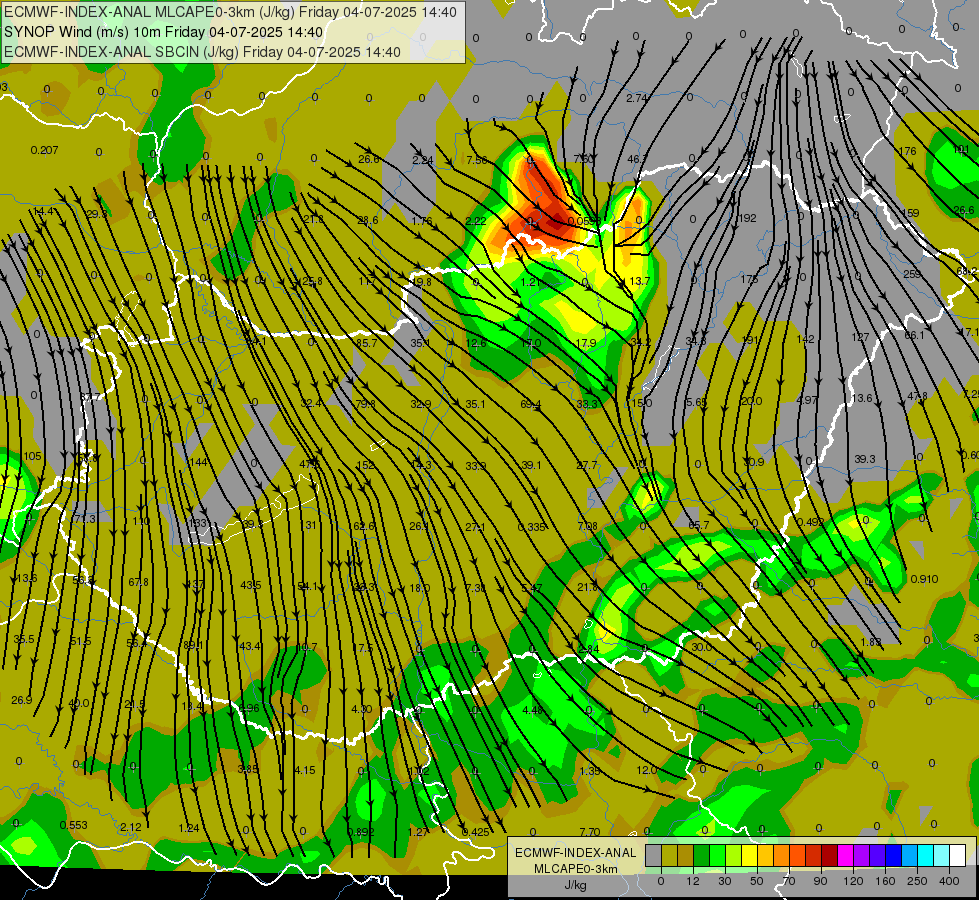Click the map value 13.7
This screenshot has width=979, height=900.
pos(640,281)
